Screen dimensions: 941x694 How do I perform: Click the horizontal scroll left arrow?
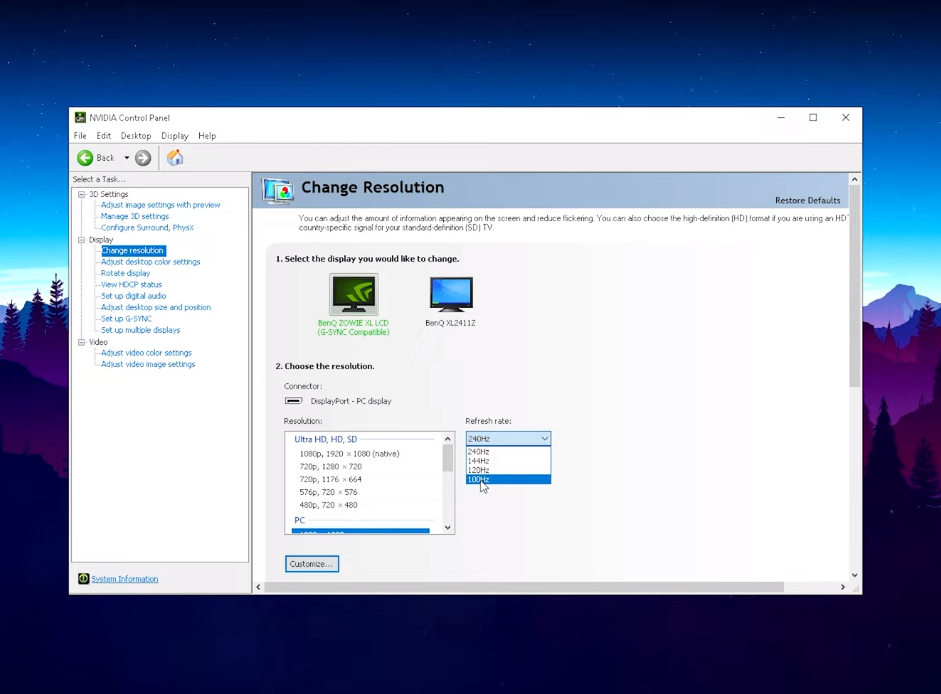click(259, 587)
